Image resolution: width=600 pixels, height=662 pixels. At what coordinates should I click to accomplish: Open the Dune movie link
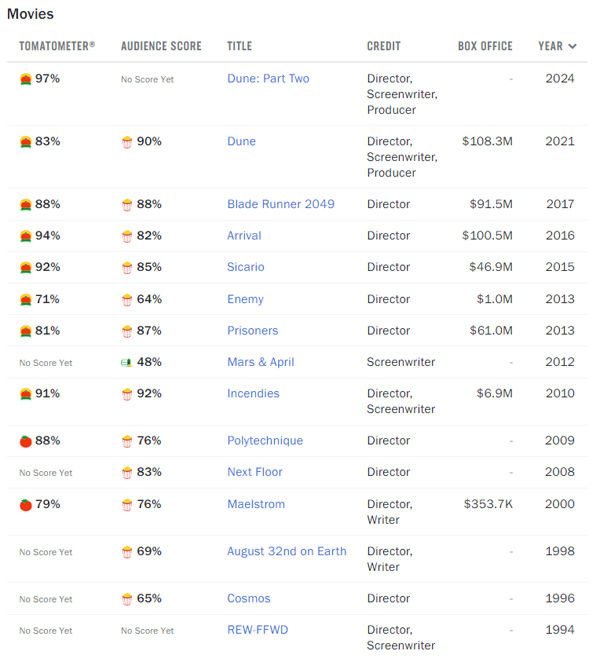(x=242, y=141)
